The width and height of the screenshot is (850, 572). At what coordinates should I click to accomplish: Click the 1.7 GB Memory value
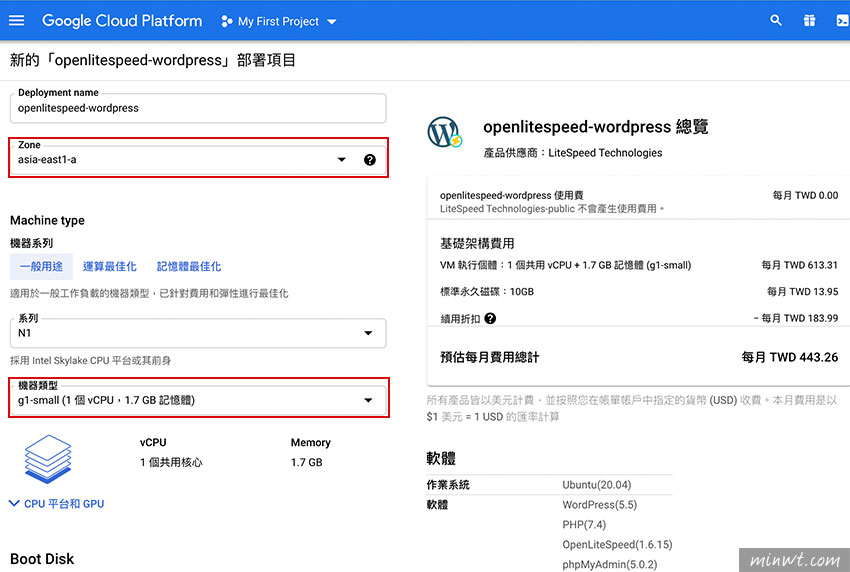pyautogui.click(x=306, y=462)
